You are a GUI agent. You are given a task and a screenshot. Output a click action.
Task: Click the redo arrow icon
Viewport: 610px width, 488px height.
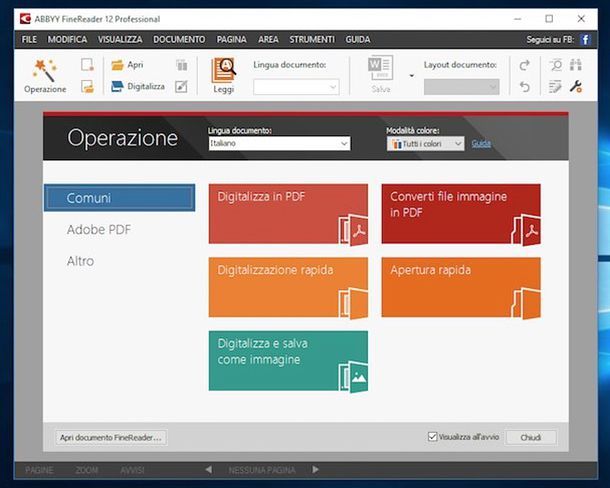[525, 65]
